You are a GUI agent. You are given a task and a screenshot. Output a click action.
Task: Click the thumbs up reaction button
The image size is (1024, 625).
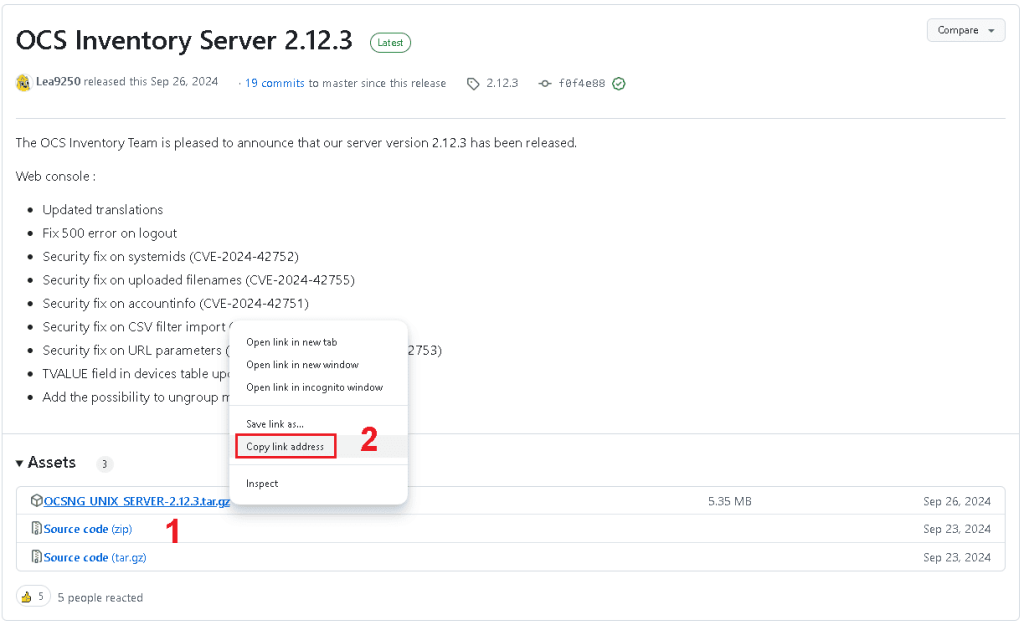click(33, 596)
